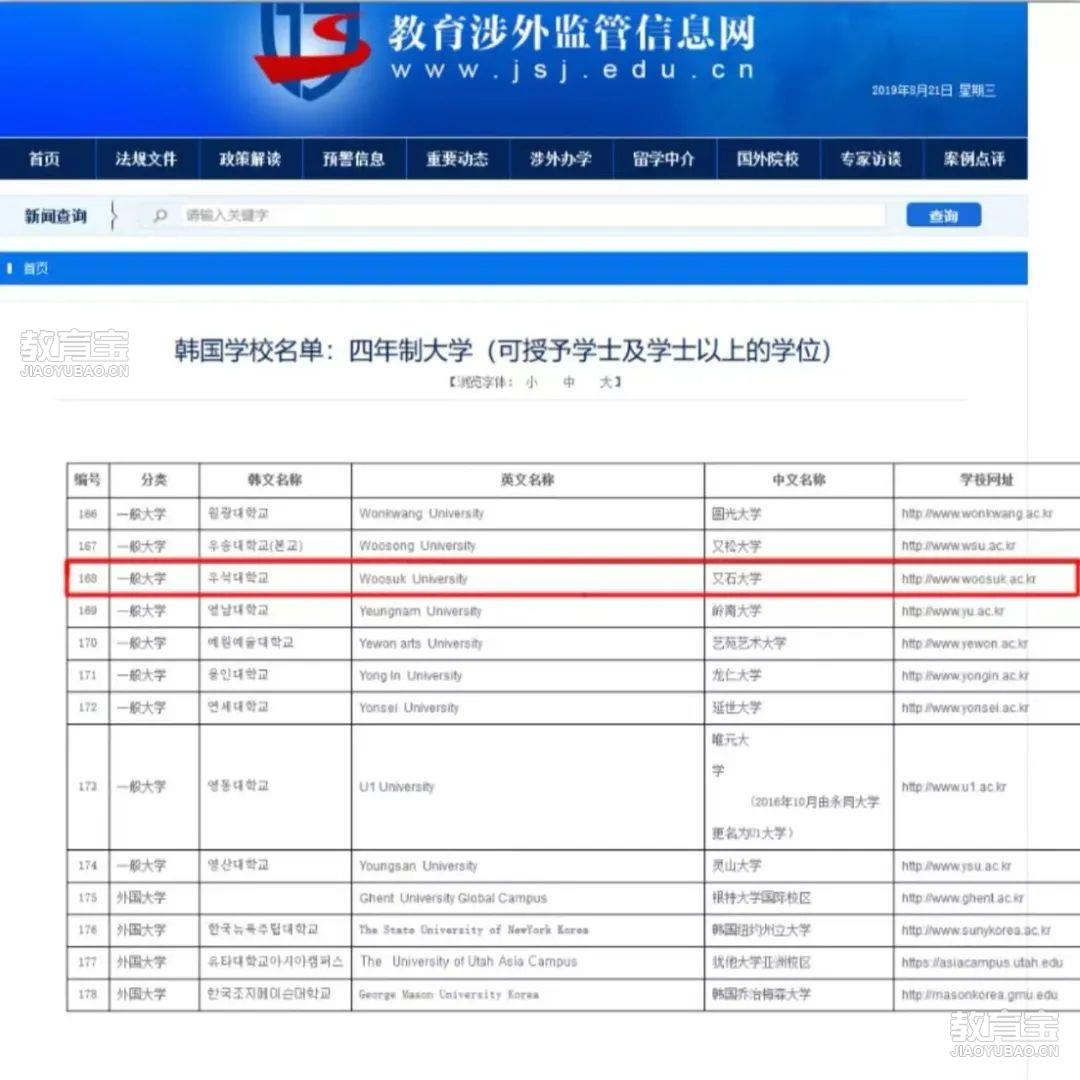Click the 灵山大学 Chinese name cell
The image size is (1080, 1080).
point(799,866)
